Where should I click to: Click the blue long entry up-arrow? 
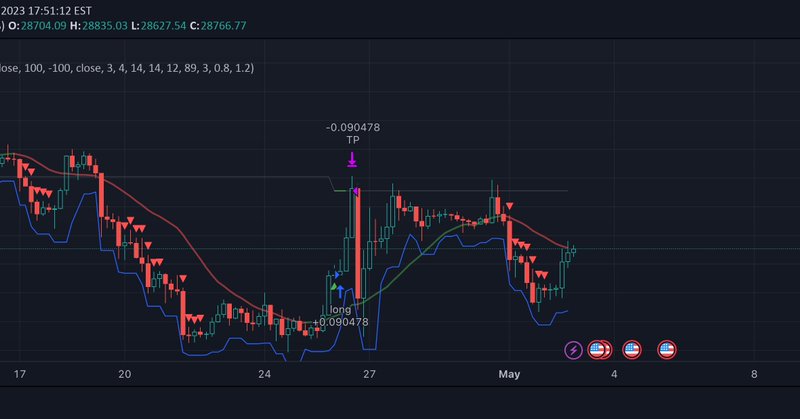(340, 291)
